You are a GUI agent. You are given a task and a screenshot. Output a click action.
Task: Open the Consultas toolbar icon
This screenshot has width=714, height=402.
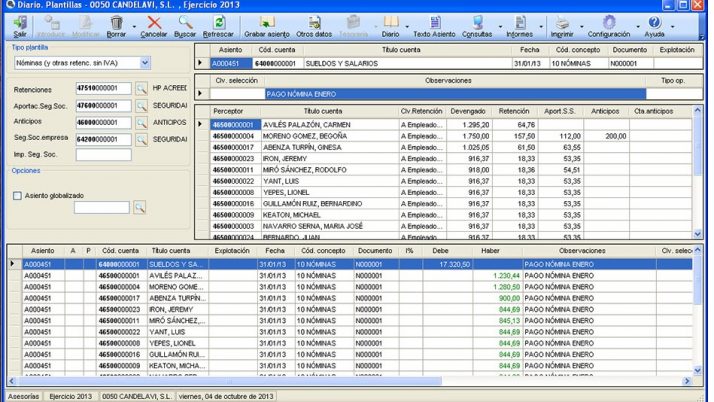[x=477, y=23]
